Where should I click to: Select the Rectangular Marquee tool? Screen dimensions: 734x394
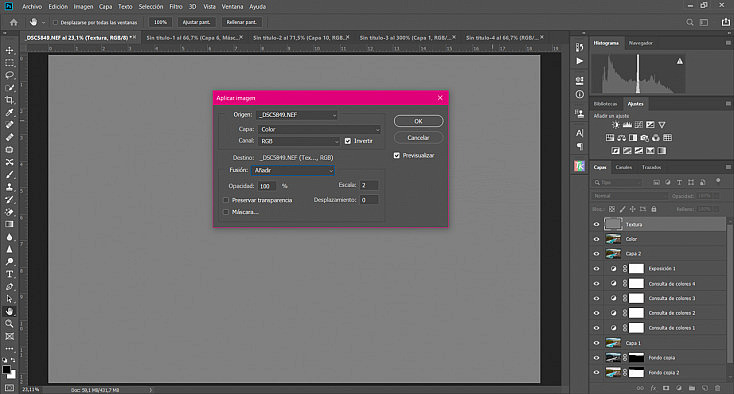coord(9,63)
